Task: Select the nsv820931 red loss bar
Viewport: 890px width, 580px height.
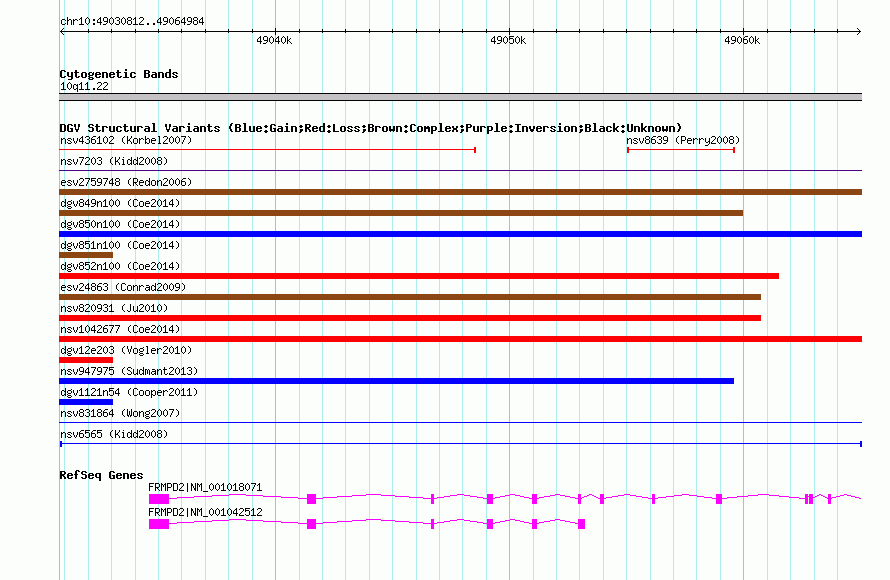Action: [410, 318]
